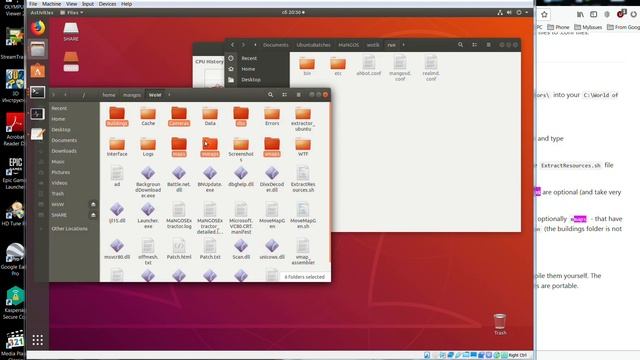Go to the UbuntuBatches breadcrumb

313,45
